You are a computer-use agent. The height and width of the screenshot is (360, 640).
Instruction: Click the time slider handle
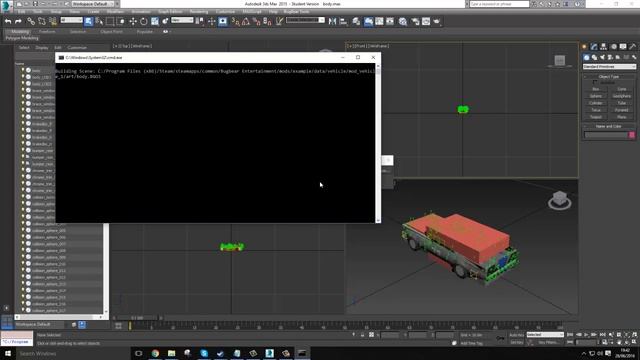(x=139, y=318)
